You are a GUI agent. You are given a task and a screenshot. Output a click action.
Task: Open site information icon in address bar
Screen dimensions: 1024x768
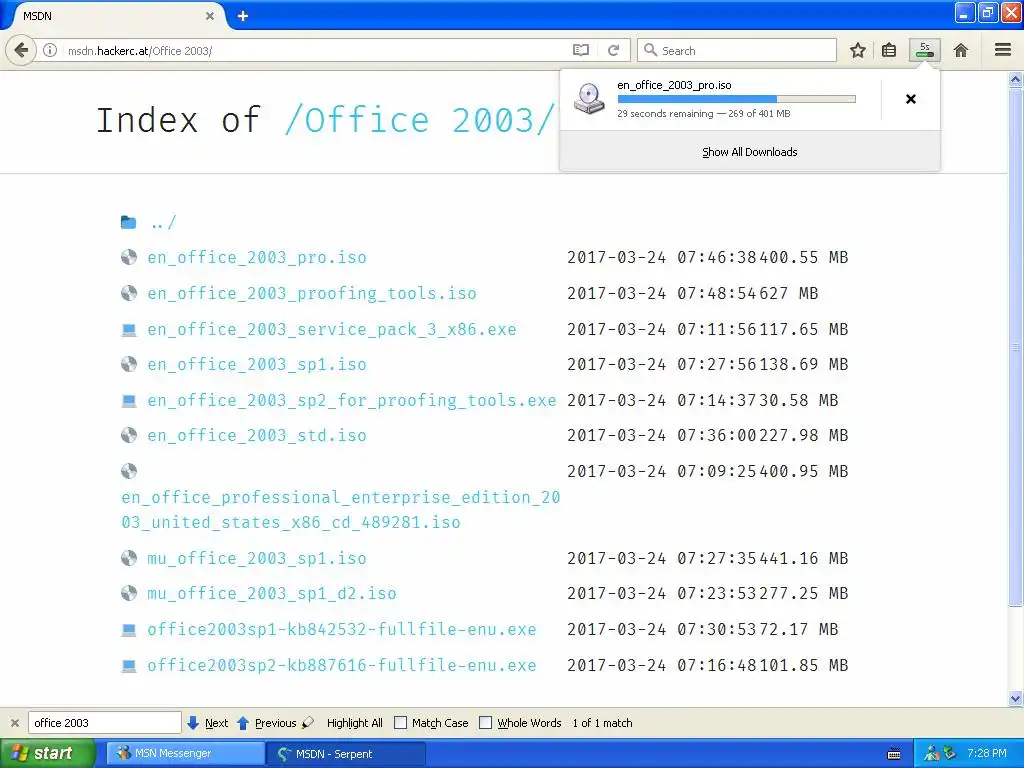[50, 50]
